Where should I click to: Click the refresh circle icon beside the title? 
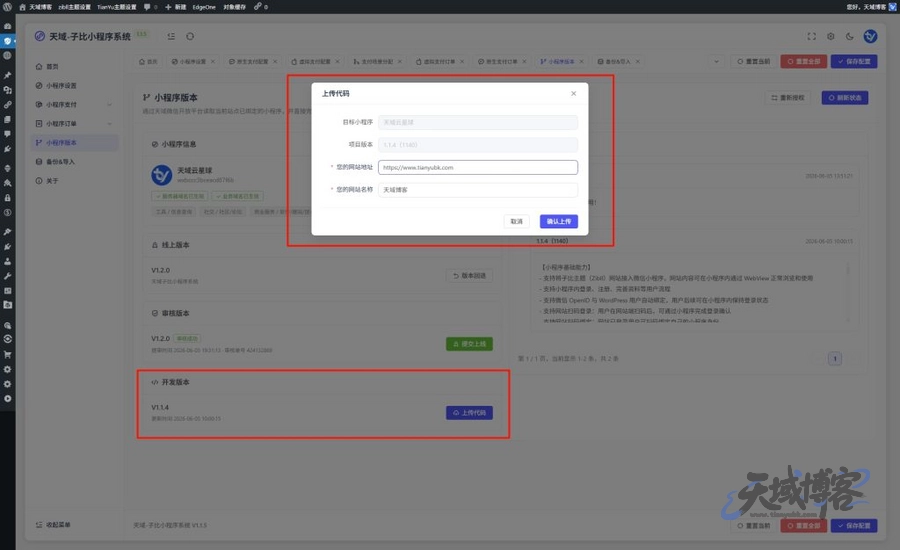pos(190,36)
